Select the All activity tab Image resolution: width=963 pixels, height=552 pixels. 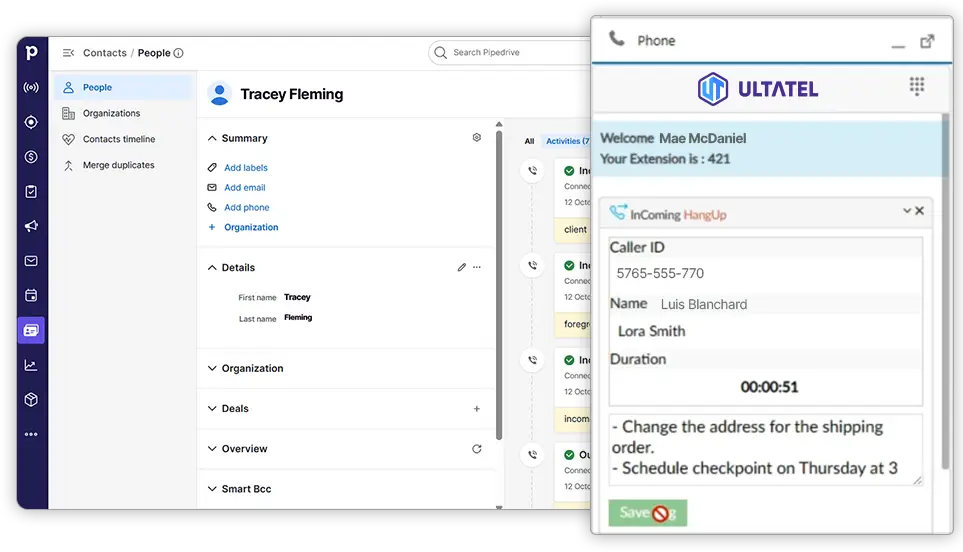click(529, 141)
